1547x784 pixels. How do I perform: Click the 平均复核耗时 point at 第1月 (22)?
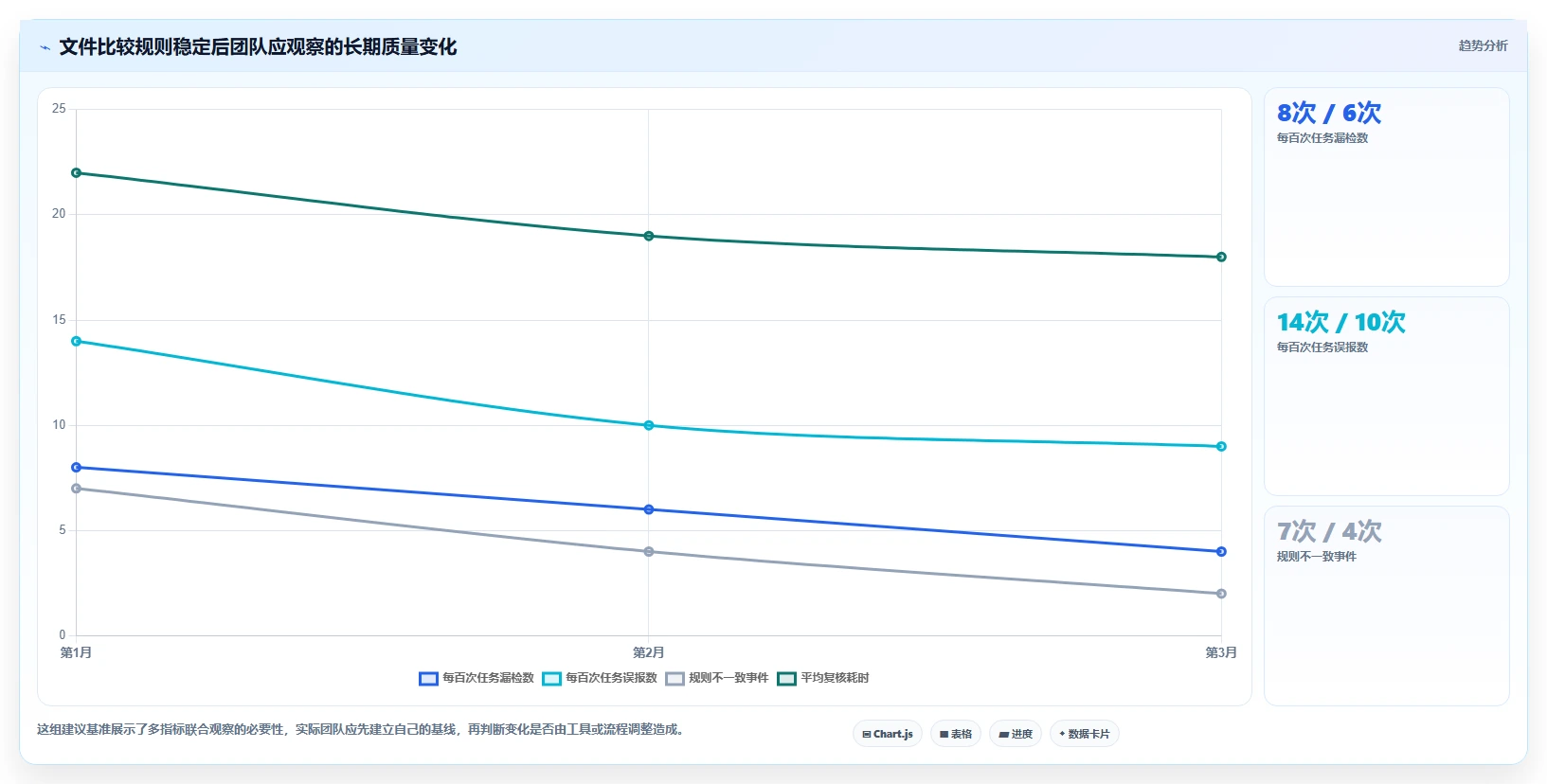(x=77, y=173)
